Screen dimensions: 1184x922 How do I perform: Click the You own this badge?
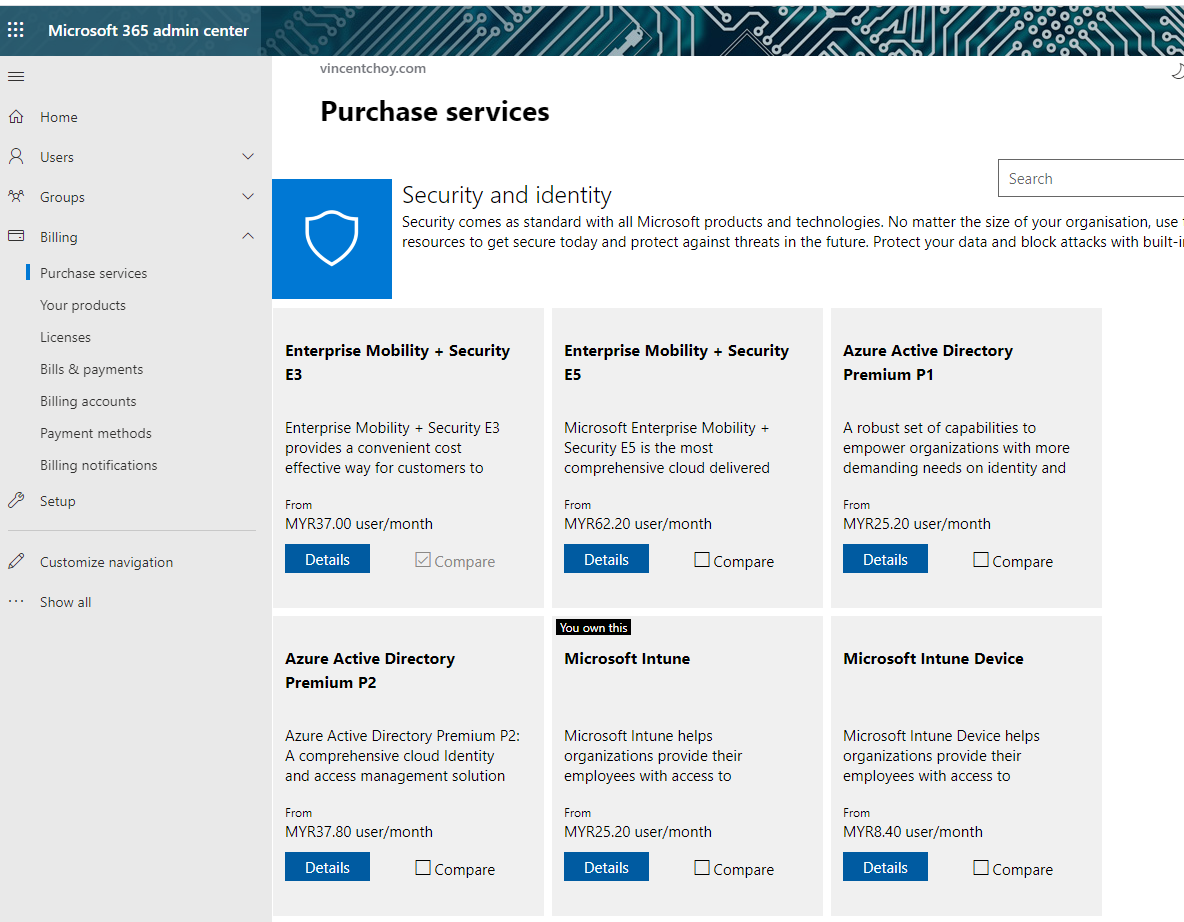594,628
